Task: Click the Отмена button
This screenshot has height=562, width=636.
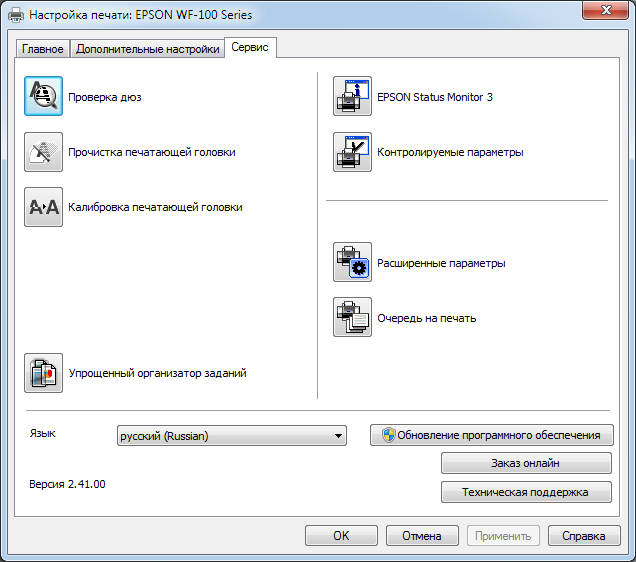Action: 422,536
